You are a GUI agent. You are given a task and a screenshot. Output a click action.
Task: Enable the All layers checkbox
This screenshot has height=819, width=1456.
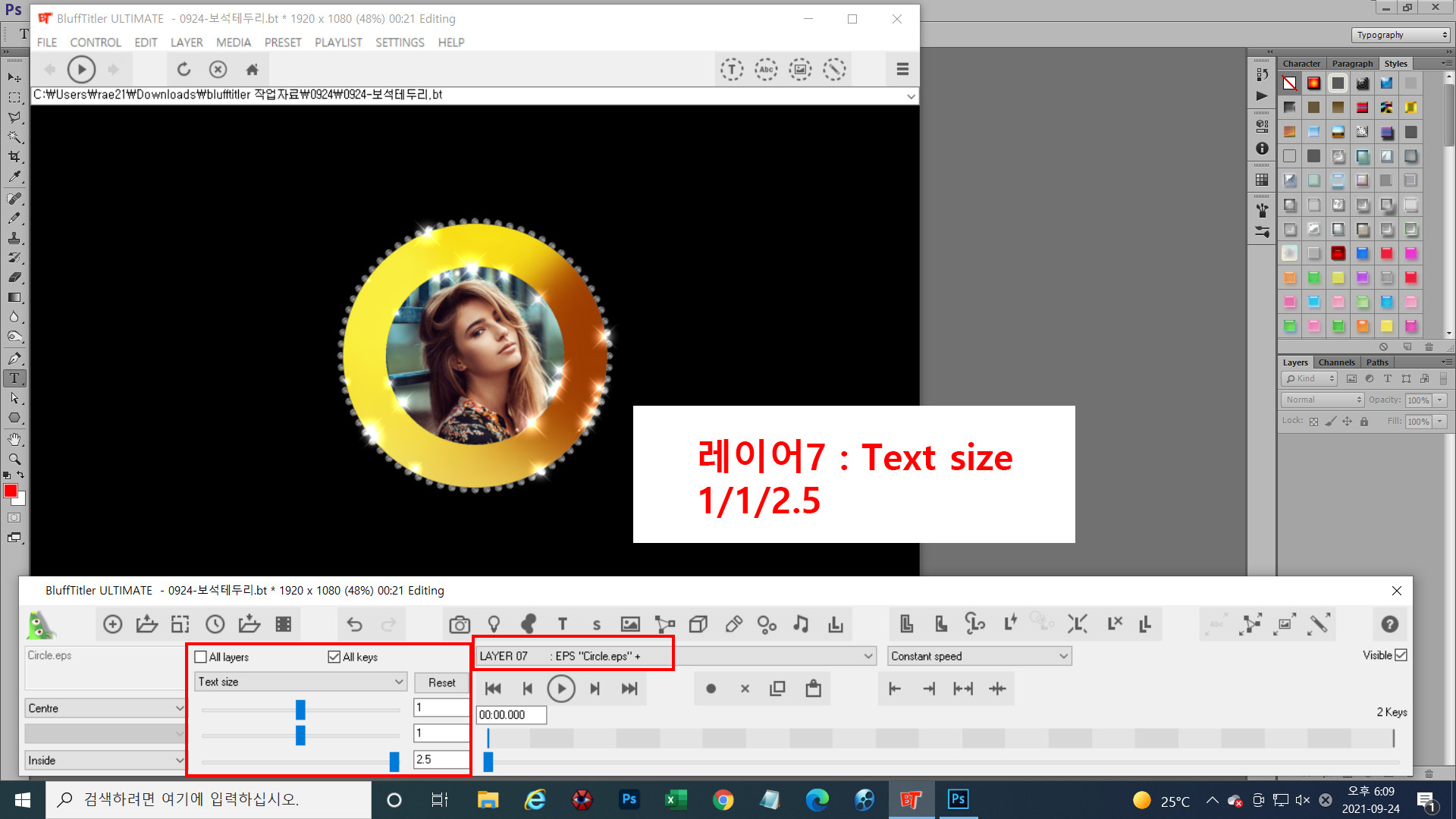201,657
